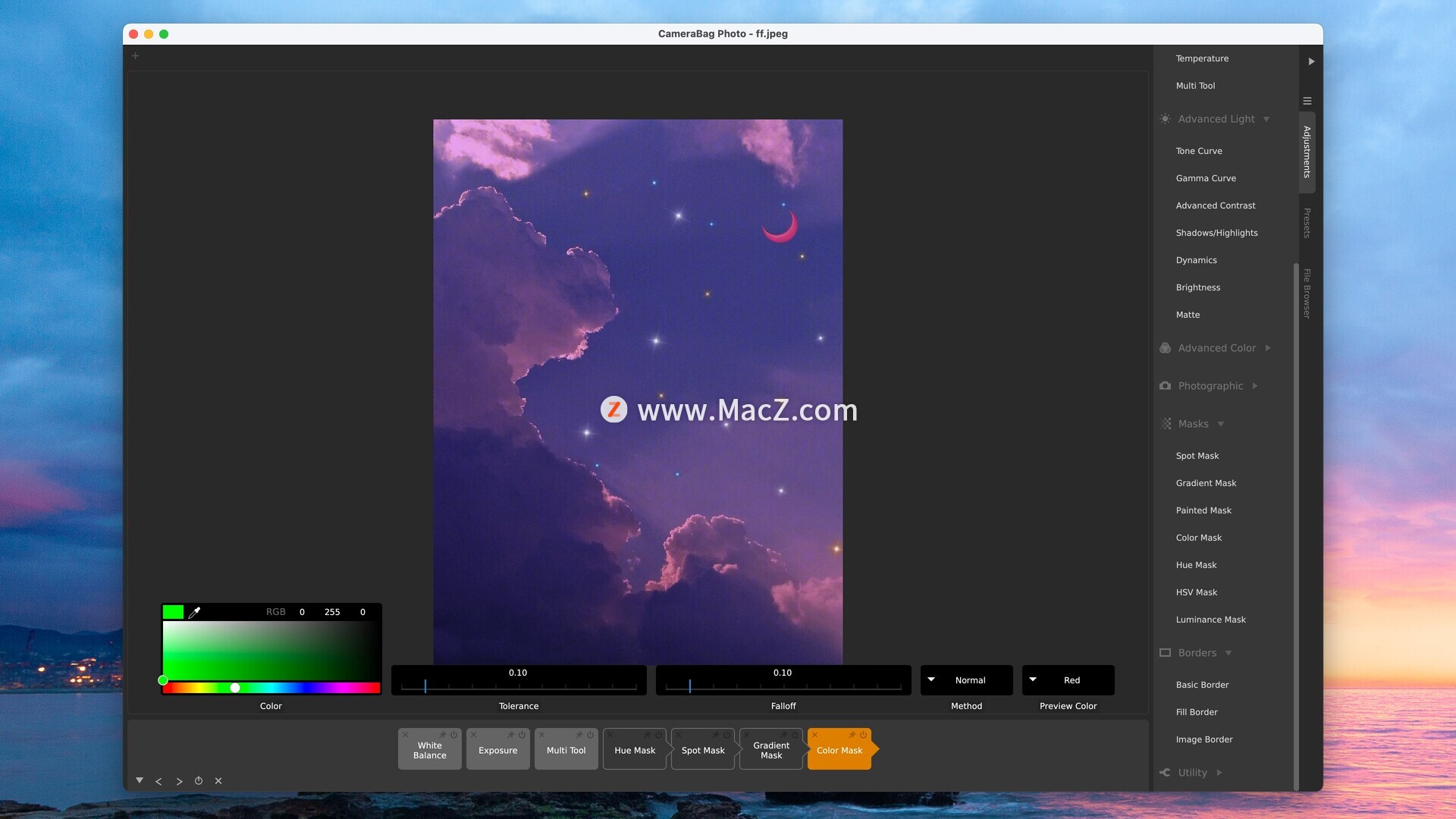Pin the White Balance tile
1456x819 pixels.
[443, 735]
